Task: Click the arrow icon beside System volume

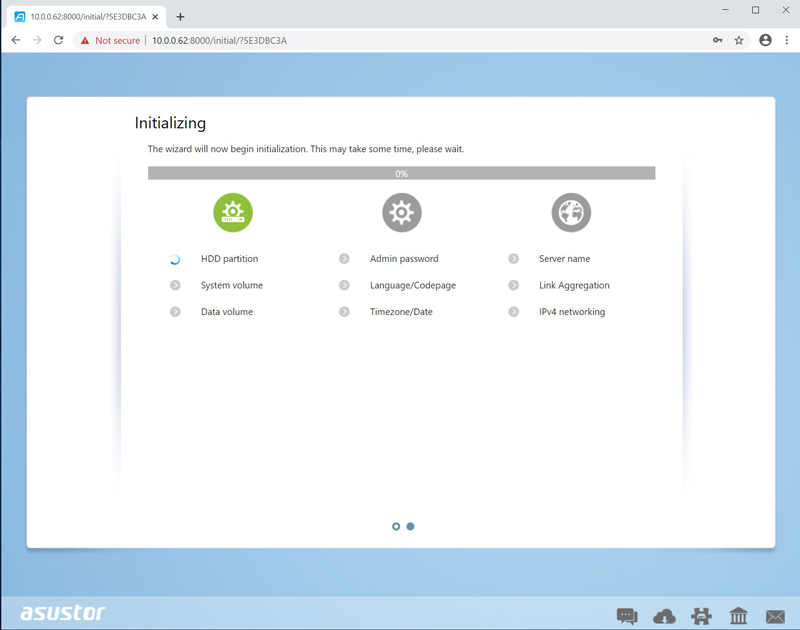Action: coord(175,285)
